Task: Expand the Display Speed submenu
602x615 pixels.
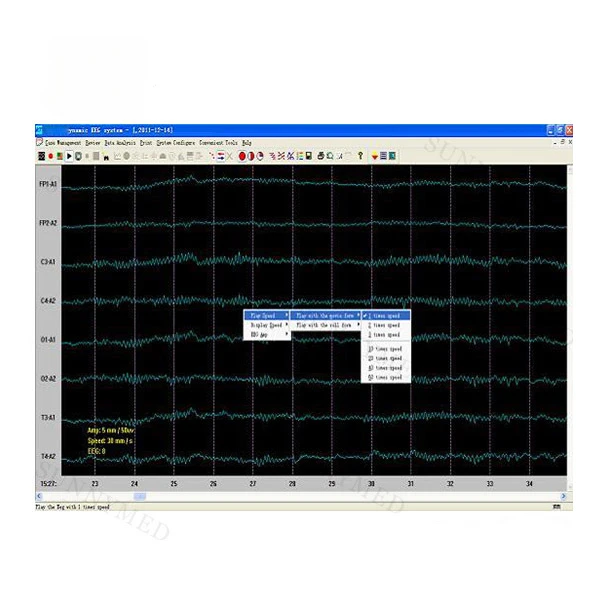Action: click(x=267, y=325)
